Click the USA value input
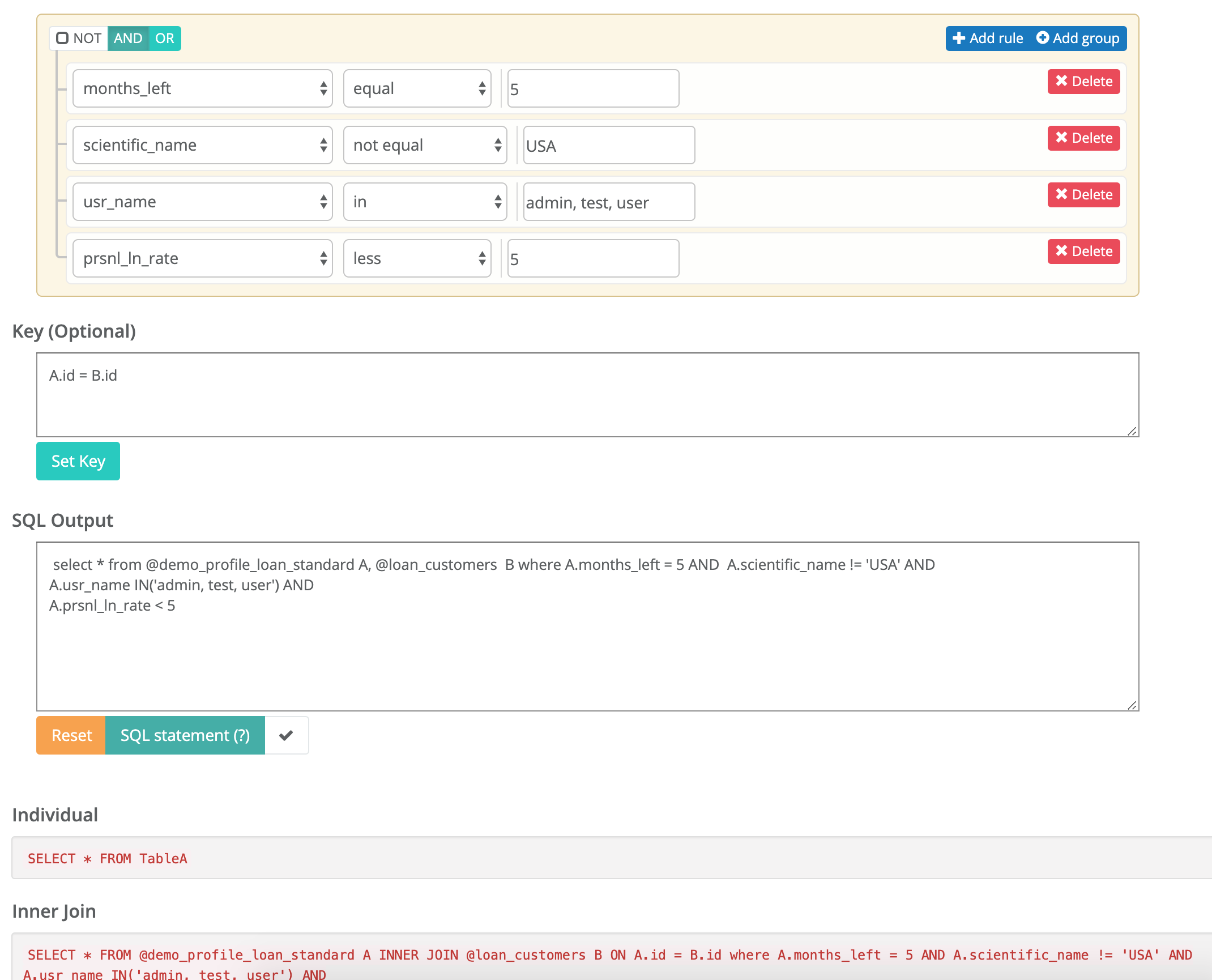 coord(609,145)
